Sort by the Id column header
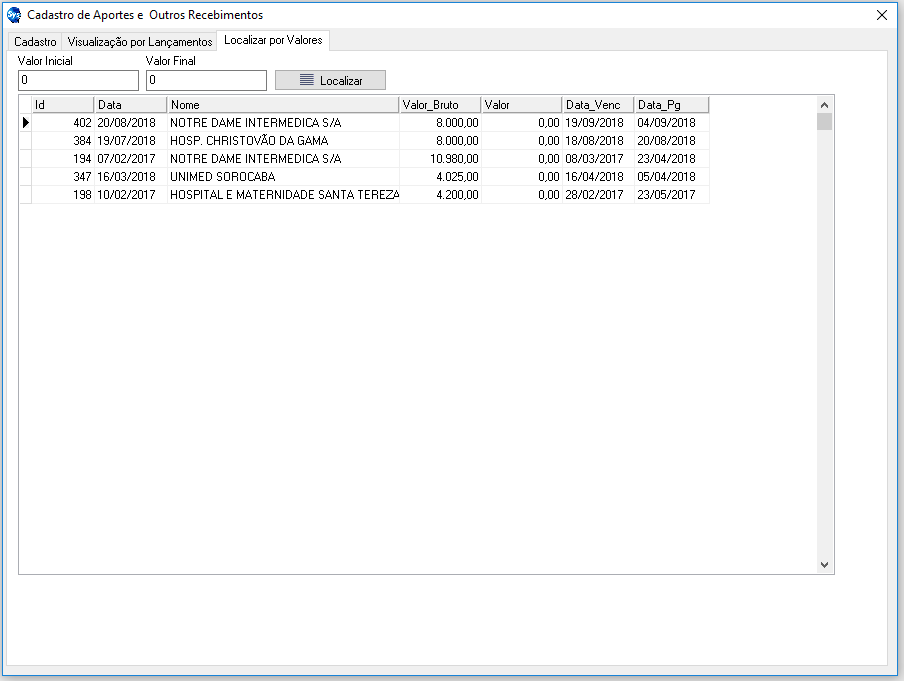This screenshot has height=681, width=904. click(x=62, y=105)
